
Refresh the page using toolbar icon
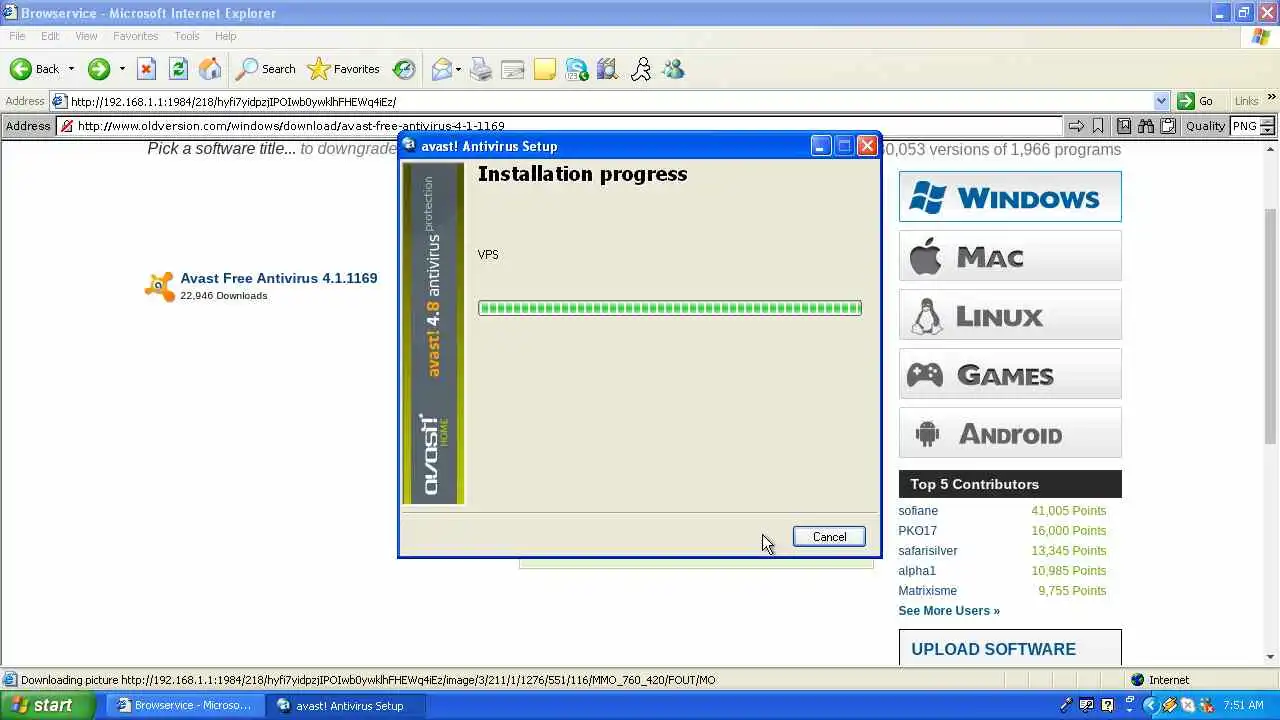coord(178,69)
